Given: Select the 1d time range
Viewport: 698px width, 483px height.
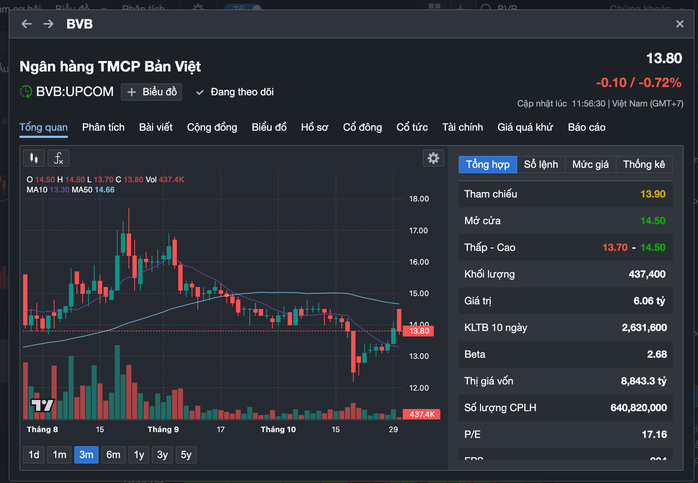Looking at the screenshot, I should 34,455.
